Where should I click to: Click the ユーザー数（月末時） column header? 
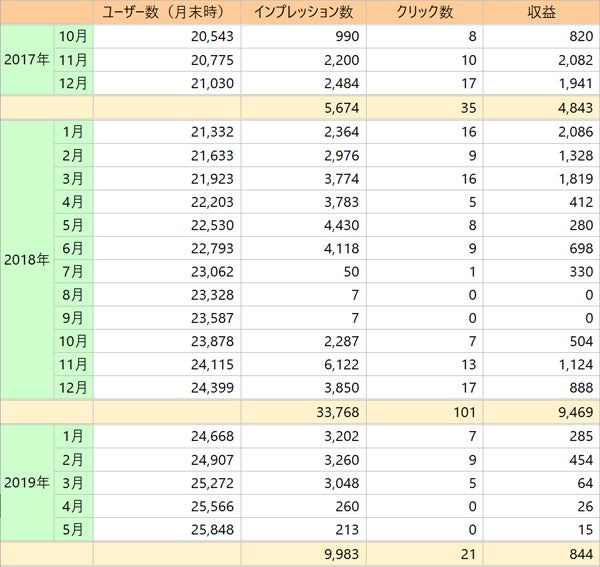pyautogui.click(x=166, y=12)
